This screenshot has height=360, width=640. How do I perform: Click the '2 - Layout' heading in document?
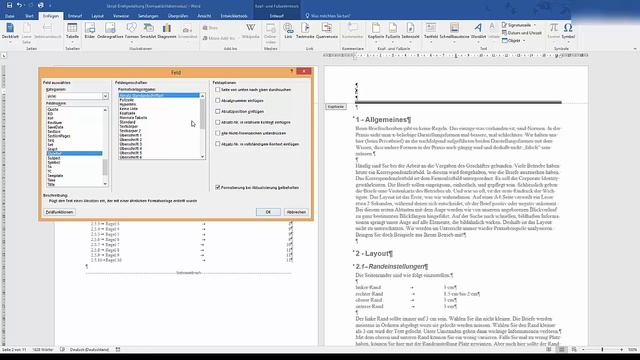click(374, 253)
